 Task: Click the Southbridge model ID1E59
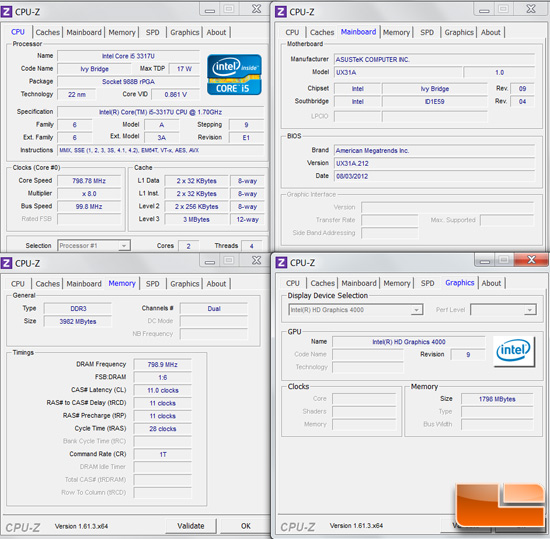point(435,102)
